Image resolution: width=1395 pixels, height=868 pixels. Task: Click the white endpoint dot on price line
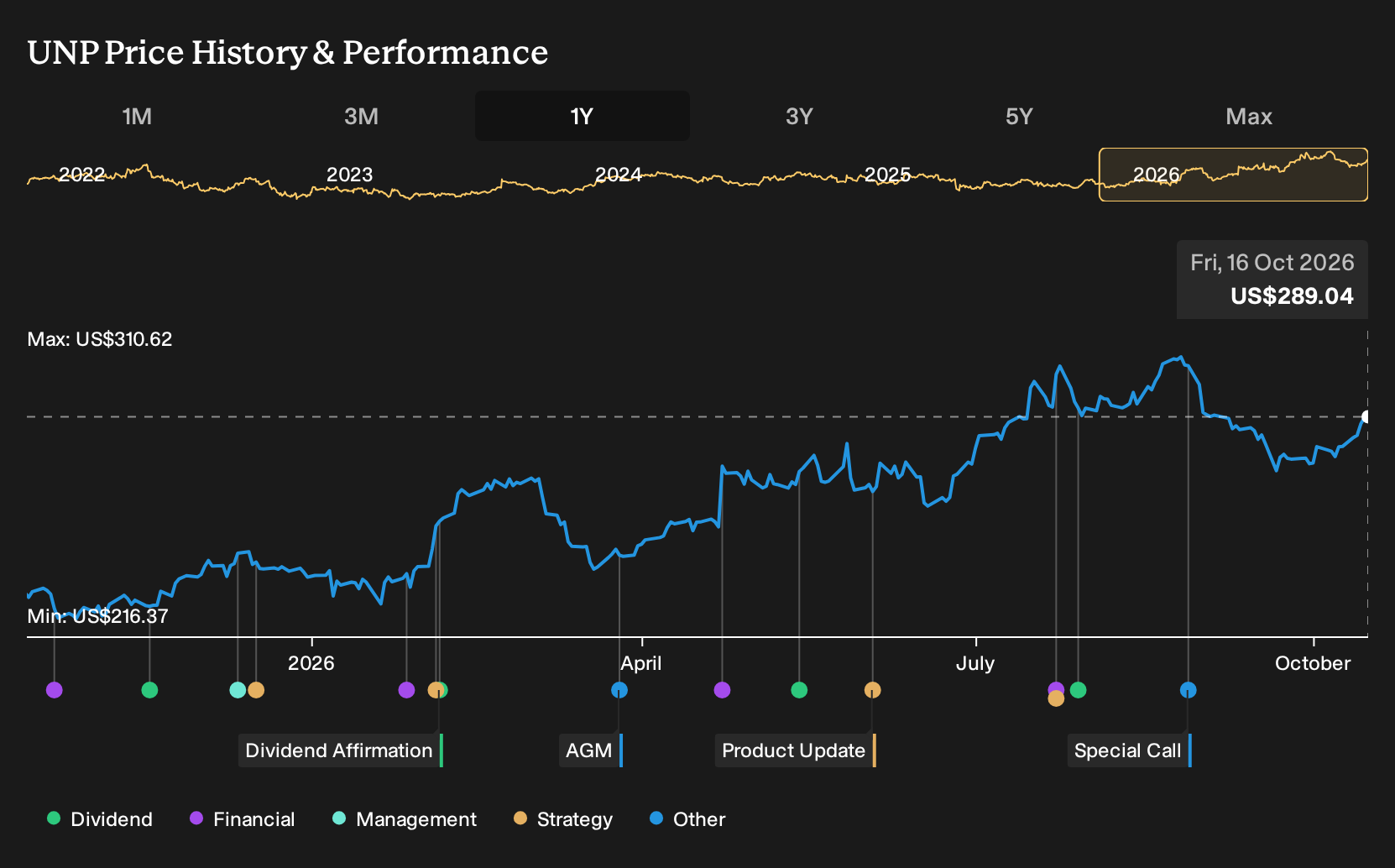1366,417
